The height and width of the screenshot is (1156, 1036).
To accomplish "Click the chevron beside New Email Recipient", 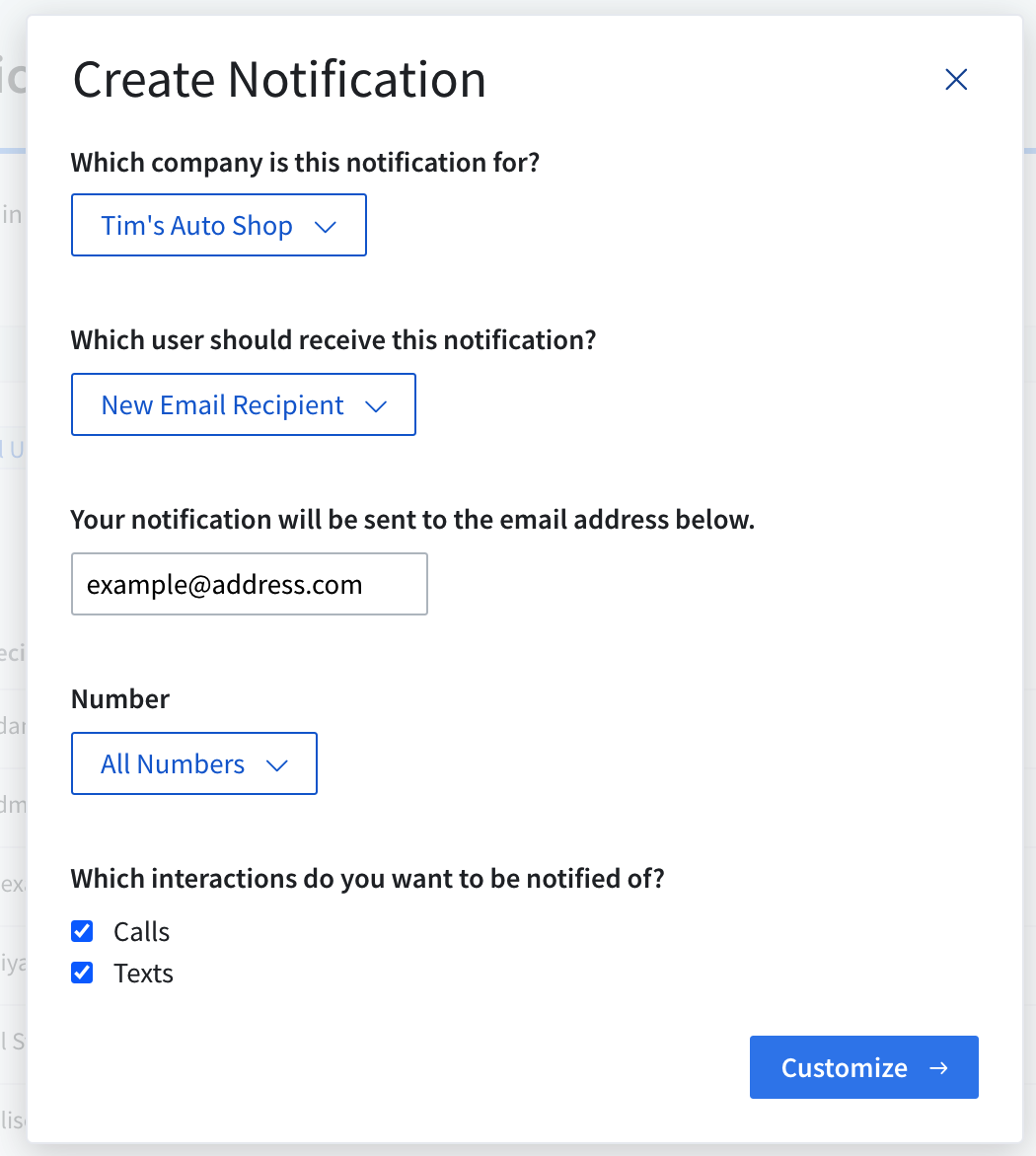I will coord(375,406).
